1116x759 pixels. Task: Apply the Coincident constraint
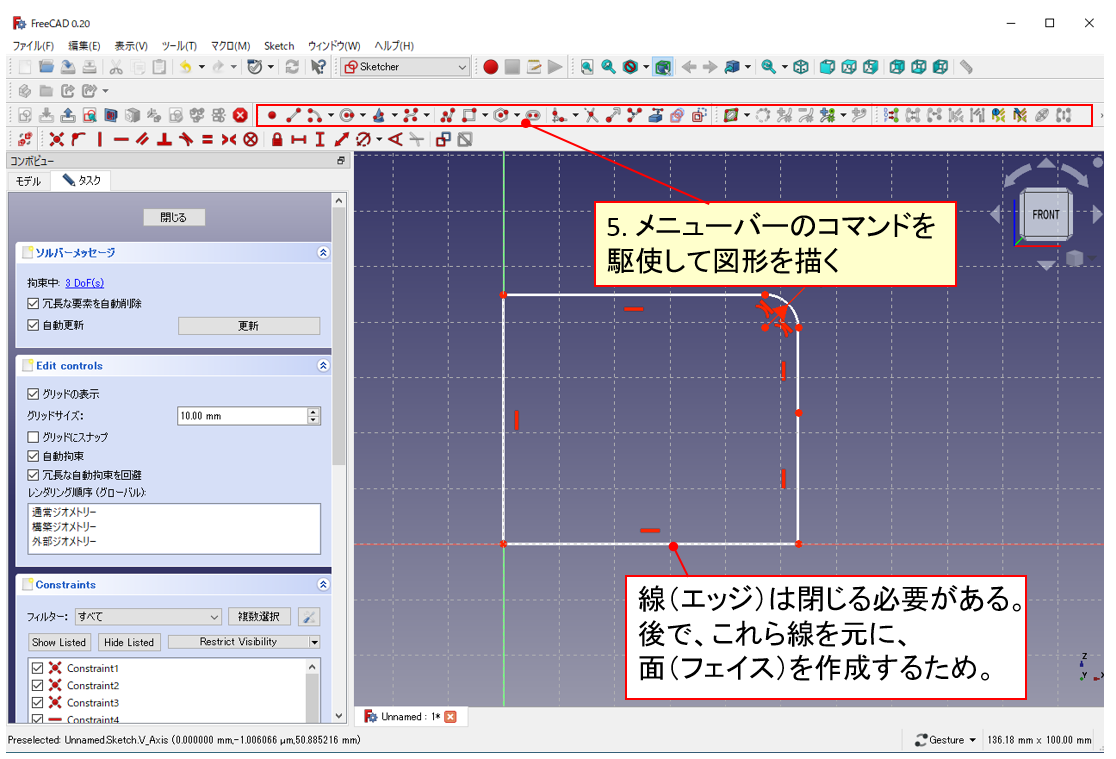pyautogui.click(x=57, y=140)
